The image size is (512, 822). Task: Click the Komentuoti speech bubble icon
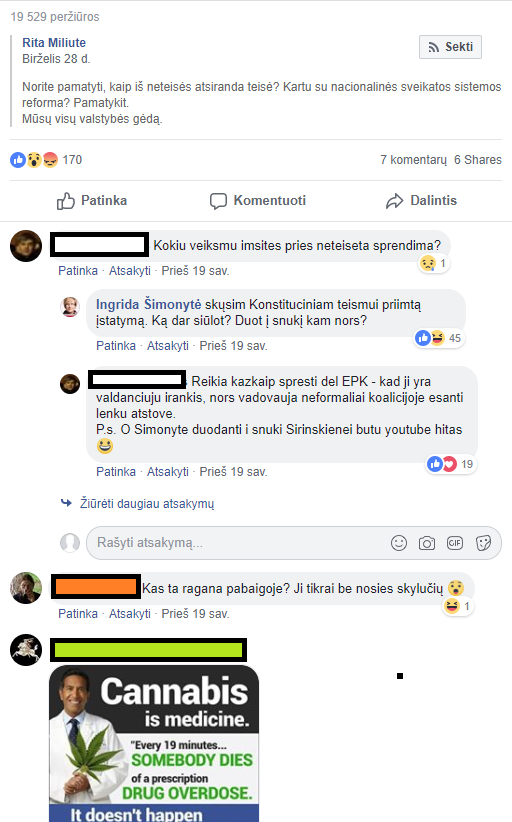click(218, 201)
